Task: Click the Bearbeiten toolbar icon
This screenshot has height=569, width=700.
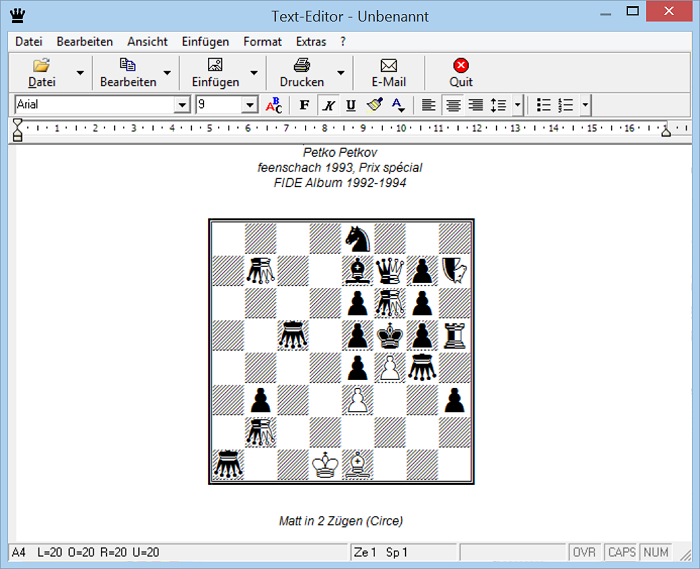Action: point(128,65)
